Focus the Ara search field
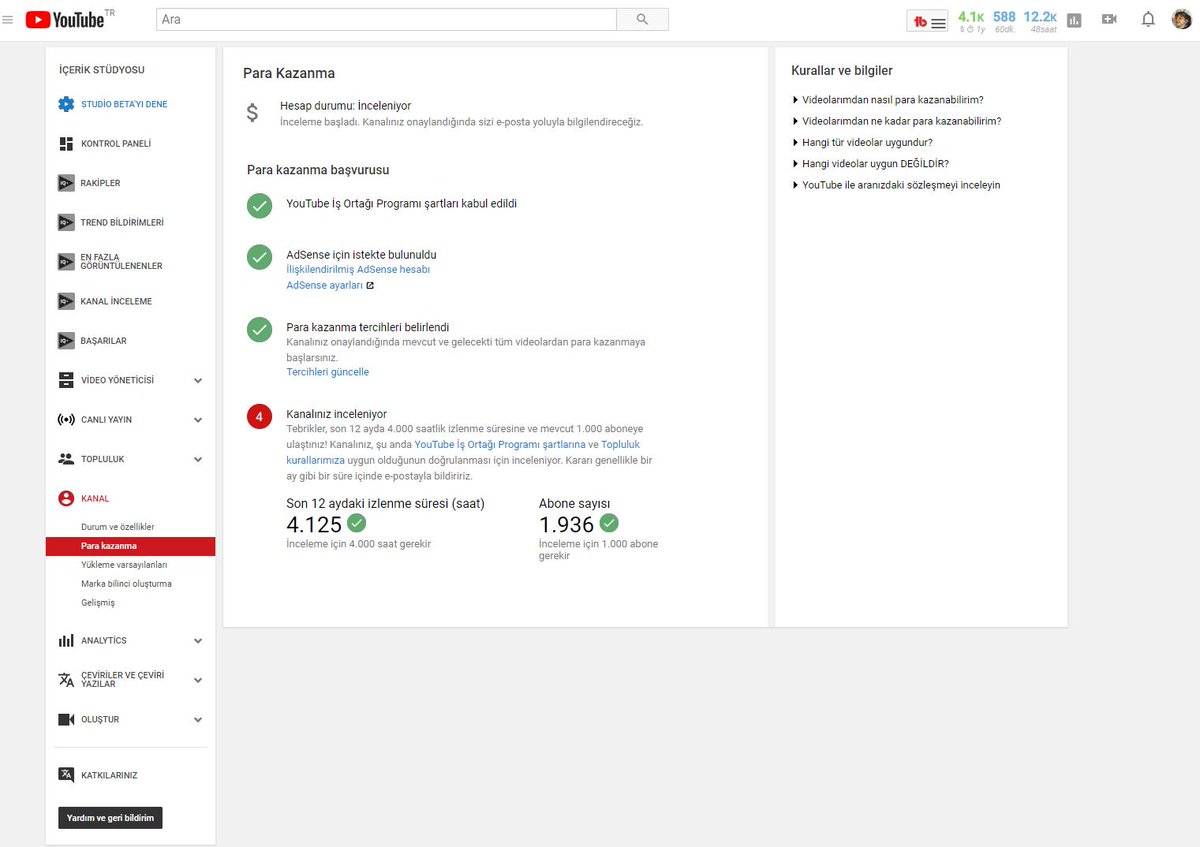This screenshot has width=1200, height=847. (387, 19)
